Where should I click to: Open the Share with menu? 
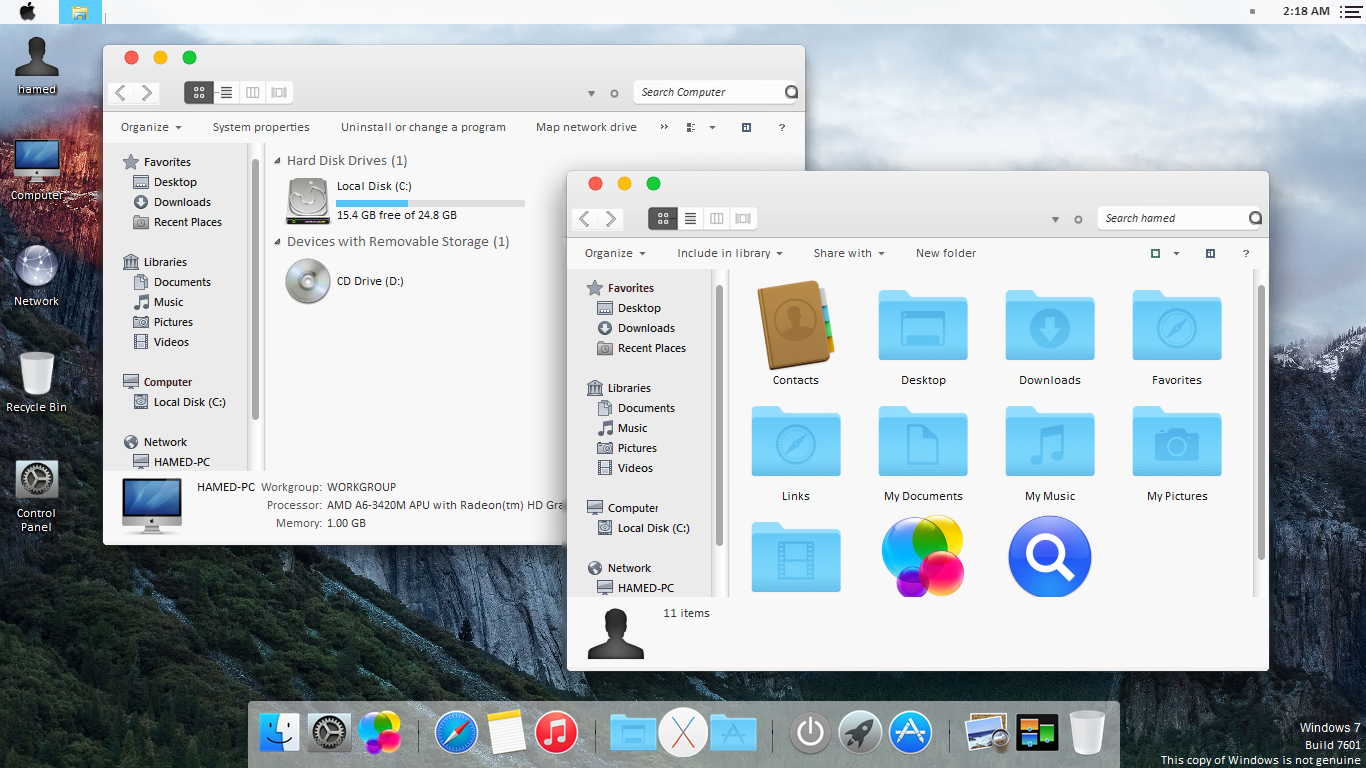point(847,253)
